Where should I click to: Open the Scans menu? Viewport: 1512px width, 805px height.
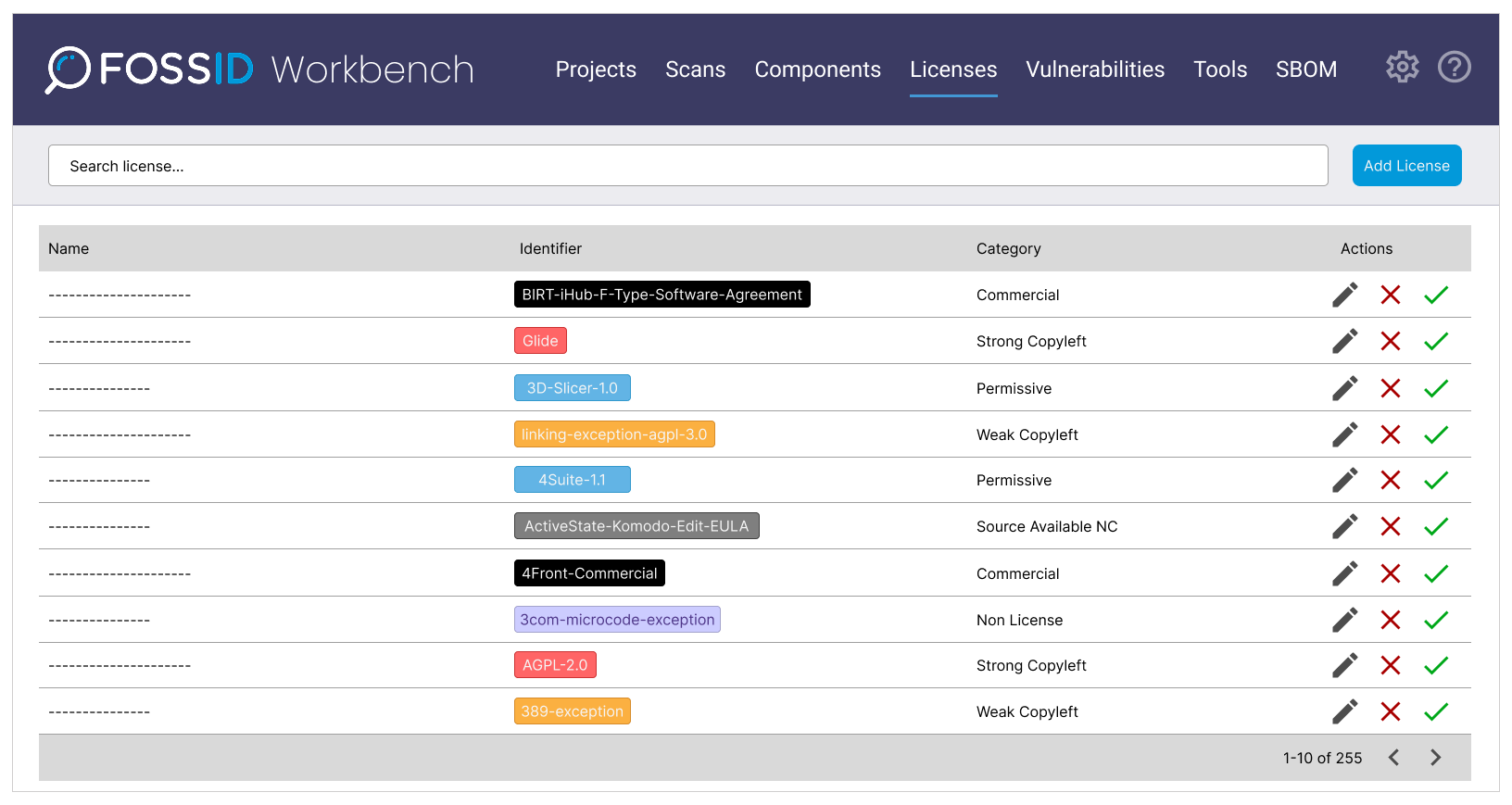click(696, 69)
